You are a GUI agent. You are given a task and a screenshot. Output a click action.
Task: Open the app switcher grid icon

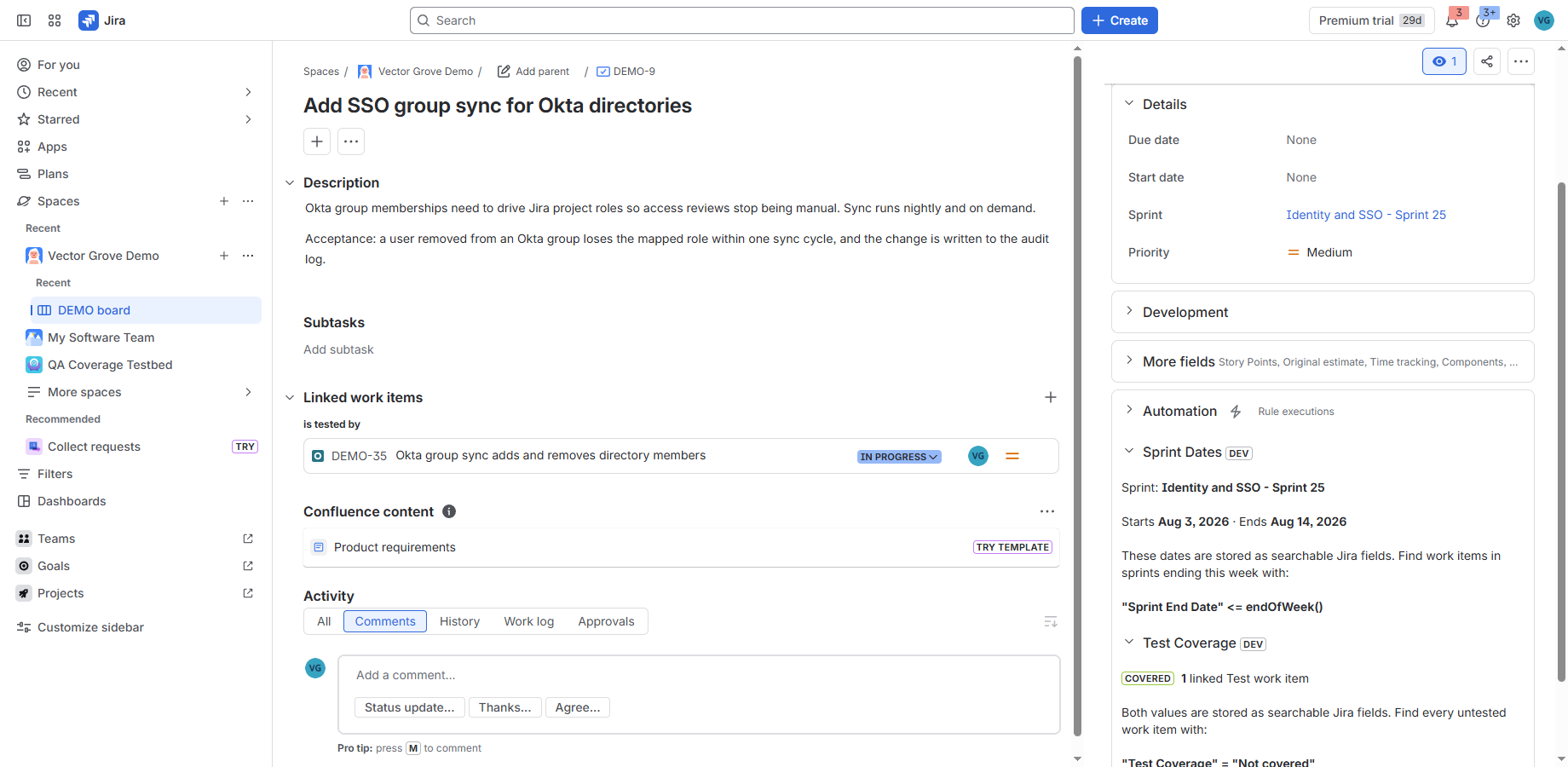55,20
